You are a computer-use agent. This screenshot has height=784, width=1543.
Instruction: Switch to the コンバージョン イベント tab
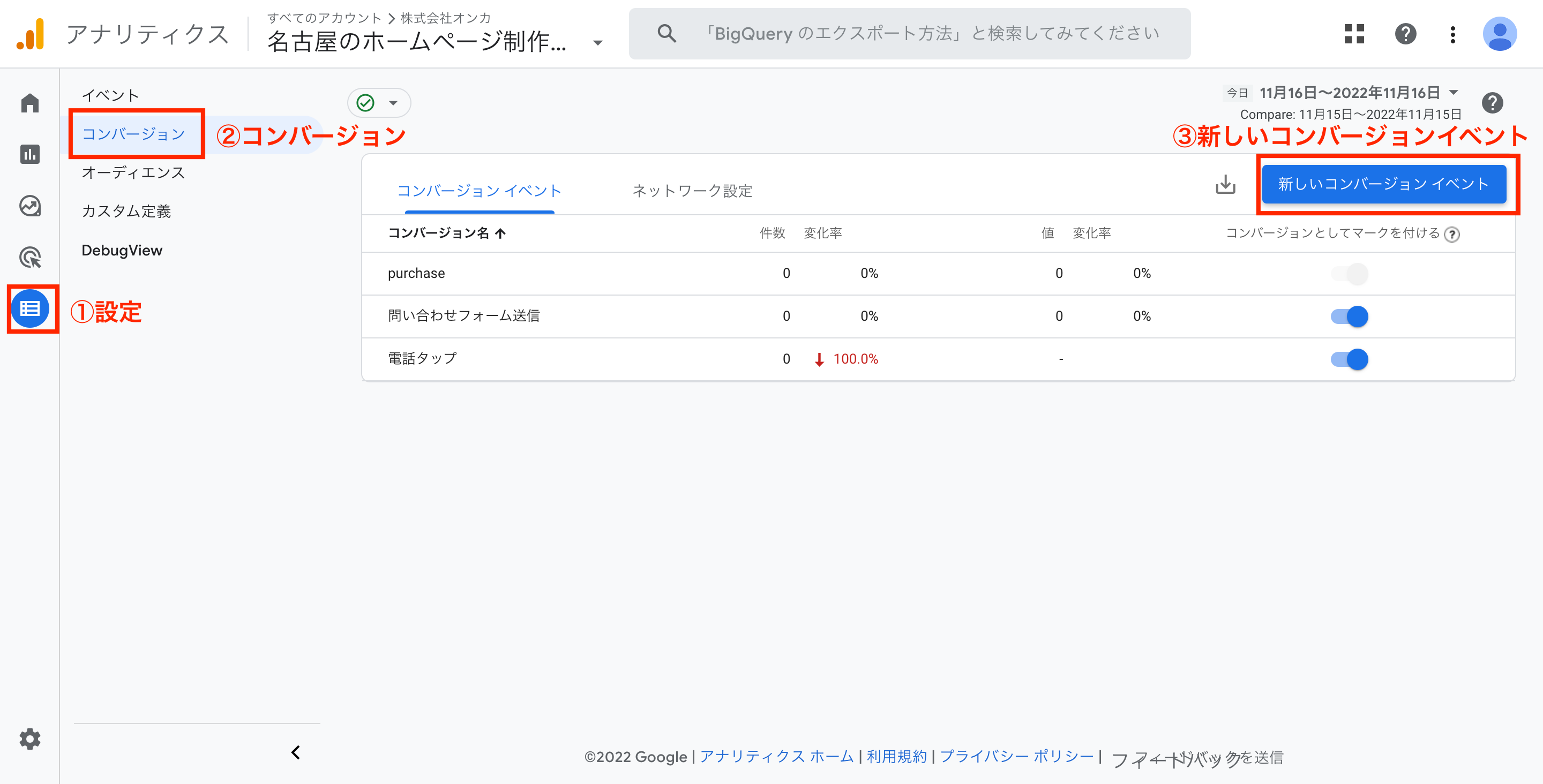(x=479, y=191)
